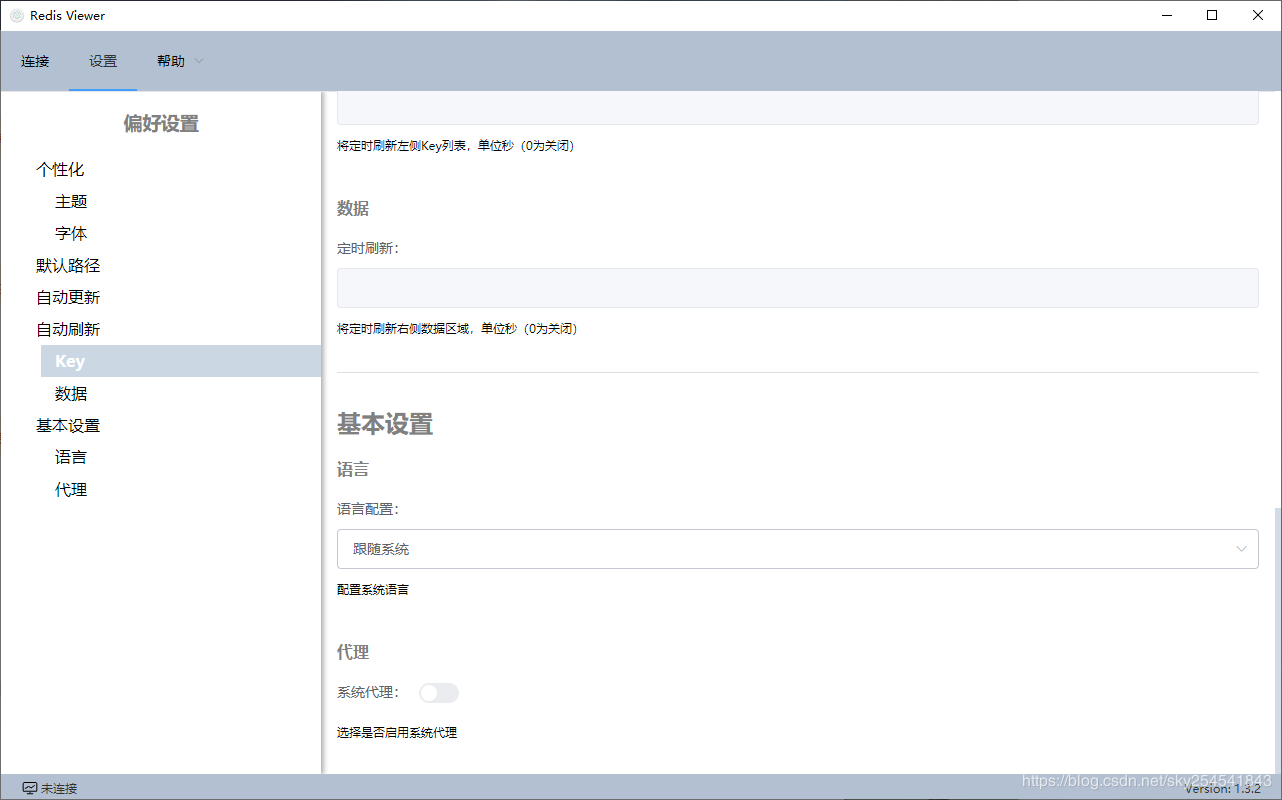Click the 偏好设置 sidebar heading
Screen dimensions: 1282x800
pos(161,124)
